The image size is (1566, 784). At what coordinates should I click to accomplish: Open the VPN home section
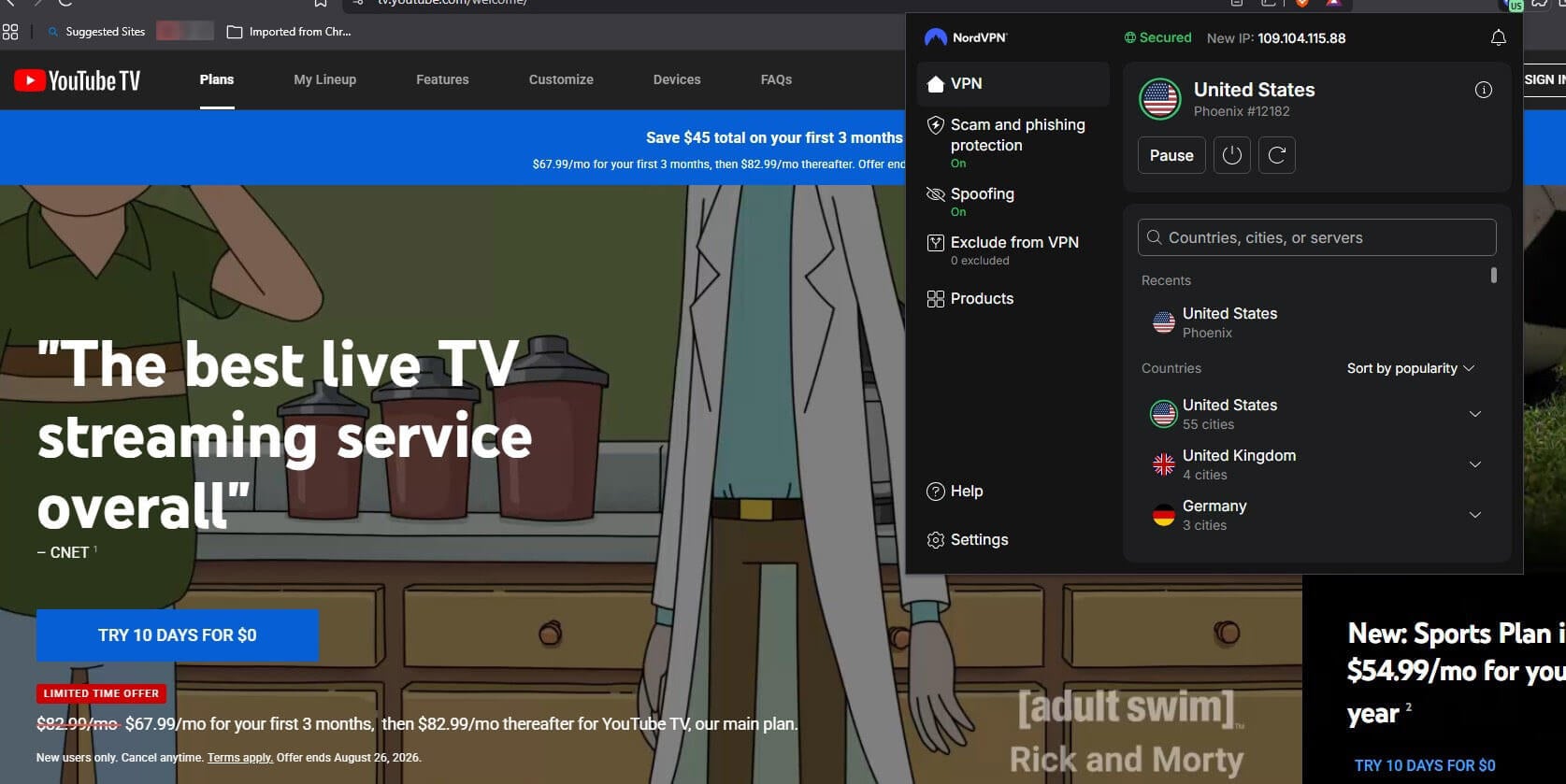(x=1013, y=84)
